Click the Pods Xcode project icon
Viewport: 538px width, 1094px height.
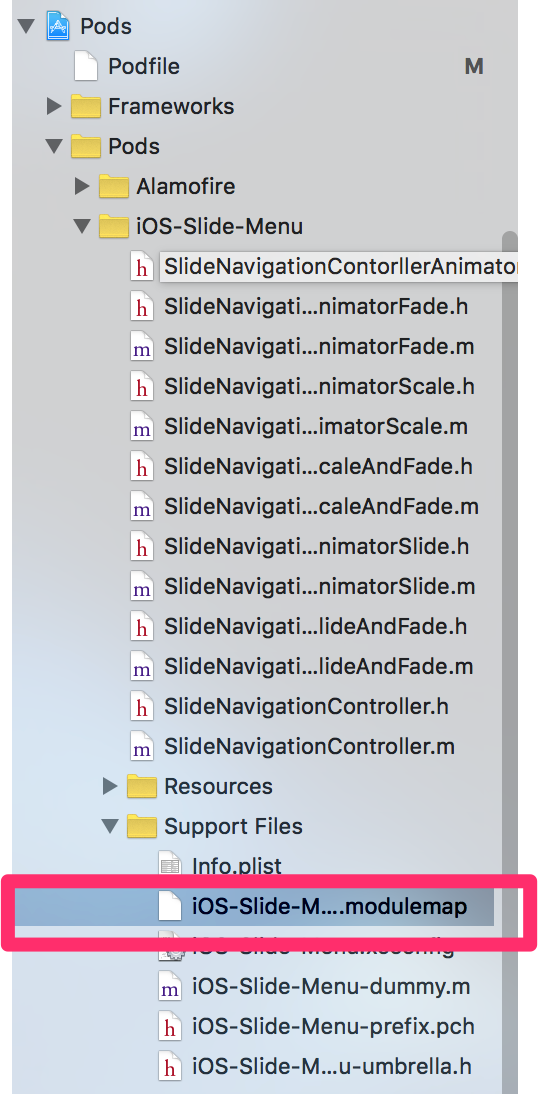59,27
